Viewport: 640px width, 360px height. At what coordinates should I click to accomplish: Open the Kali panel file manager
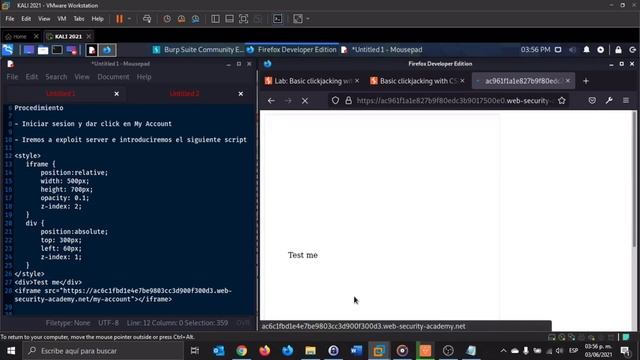pyautogui.click(x=43, y=50)
